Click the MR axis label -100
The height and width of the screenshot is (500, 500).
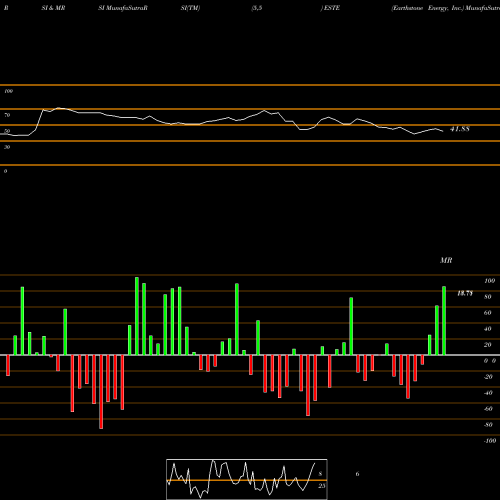(490, 441)
